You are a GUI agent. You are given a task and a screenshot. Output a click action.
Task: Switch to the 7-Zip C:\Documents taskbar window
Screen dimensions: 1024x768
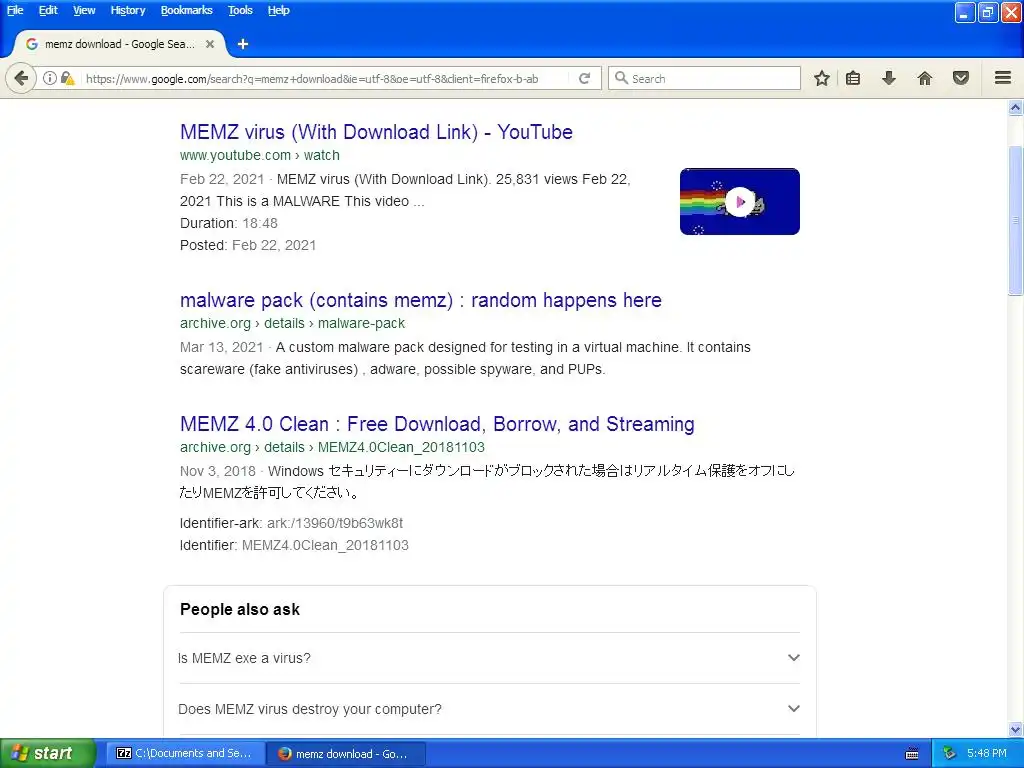point(185,754)
